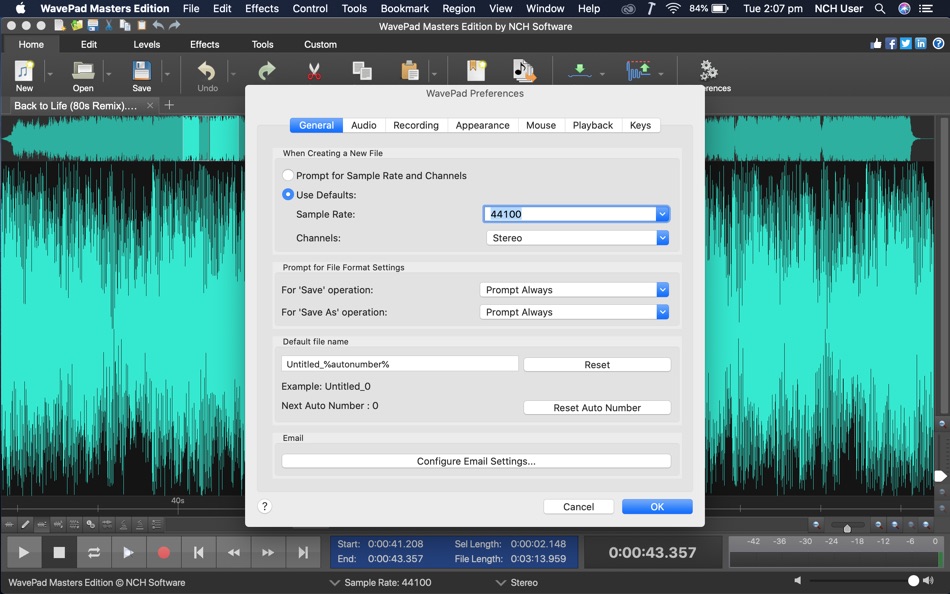
Task: Switch to the Playback preferences tab
Action: 593,125
